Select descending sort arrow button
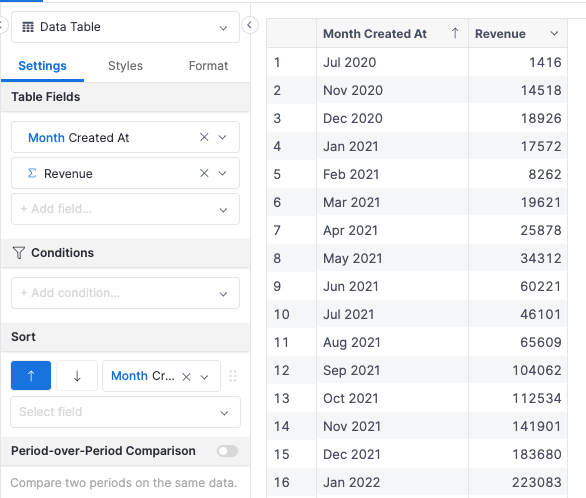 [77, 375]
